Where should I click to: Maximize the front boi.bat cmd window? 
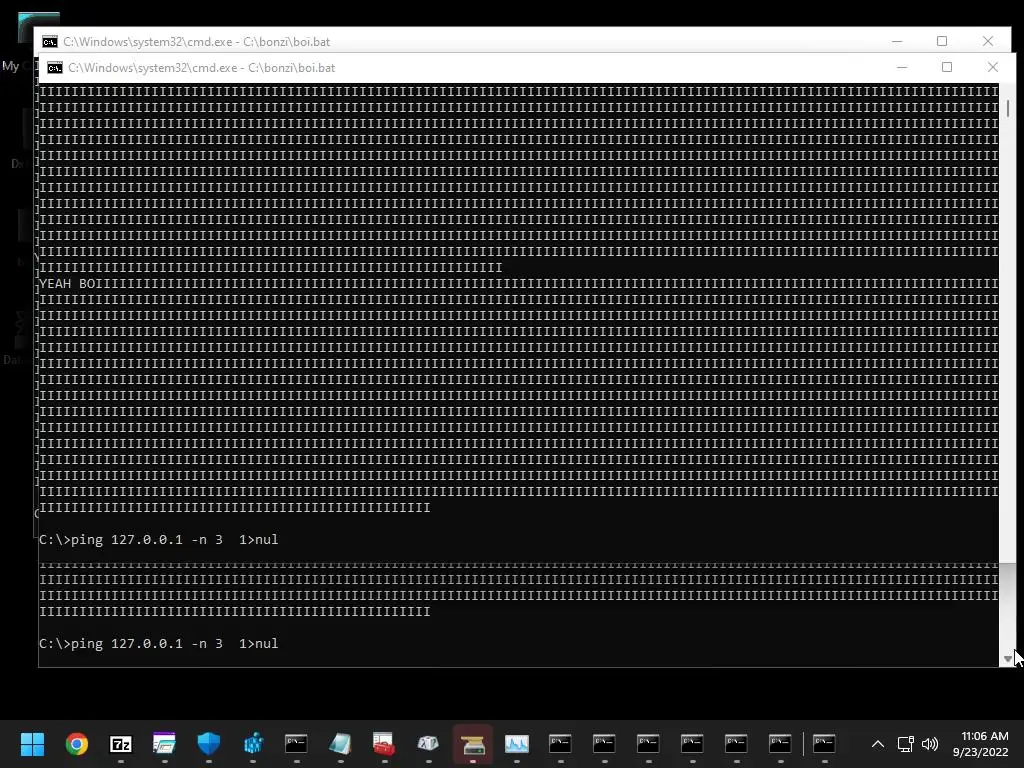click(947, 67)
